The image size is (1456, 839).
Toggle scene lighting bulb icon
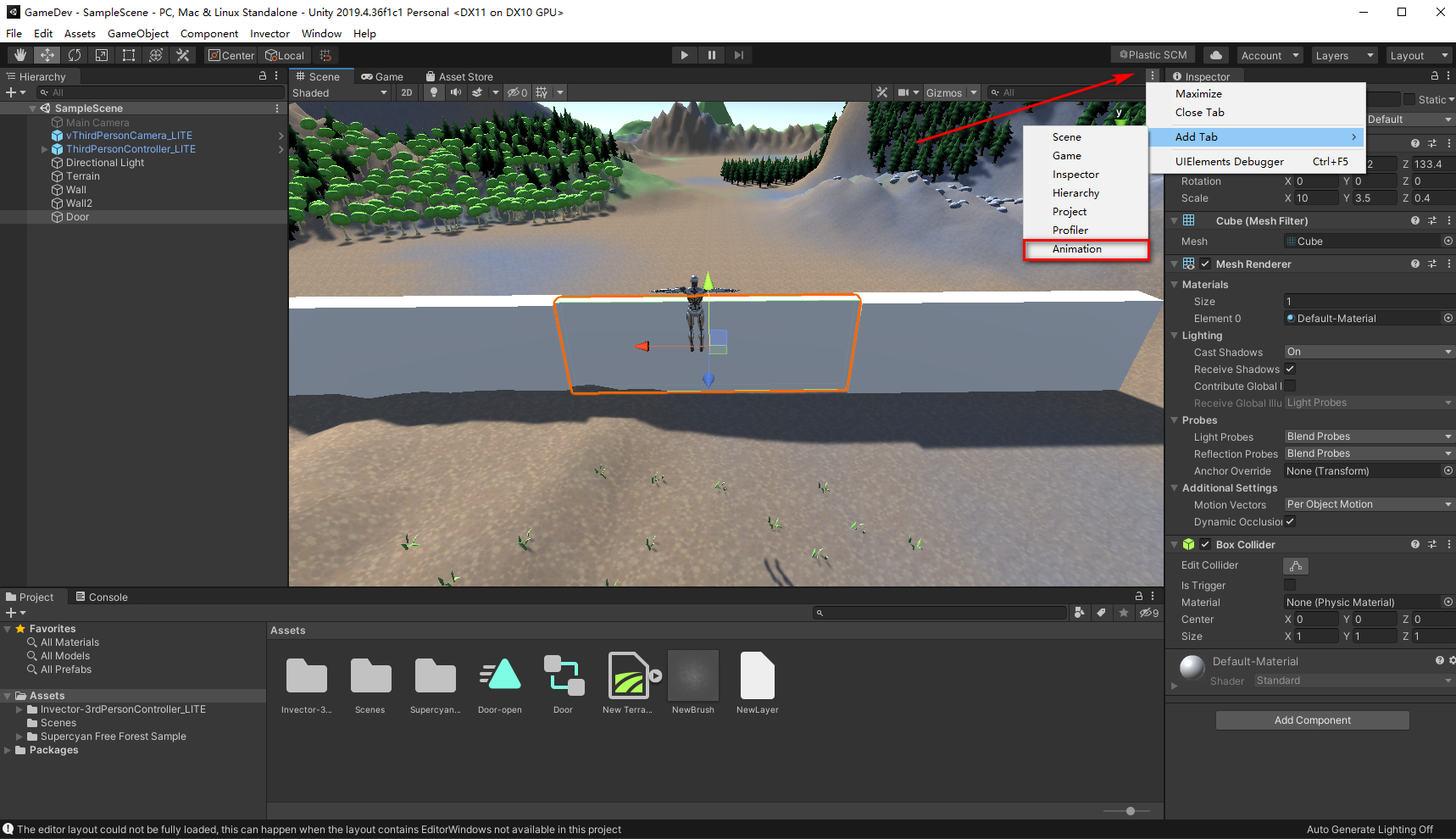click(x=434, y=92)
